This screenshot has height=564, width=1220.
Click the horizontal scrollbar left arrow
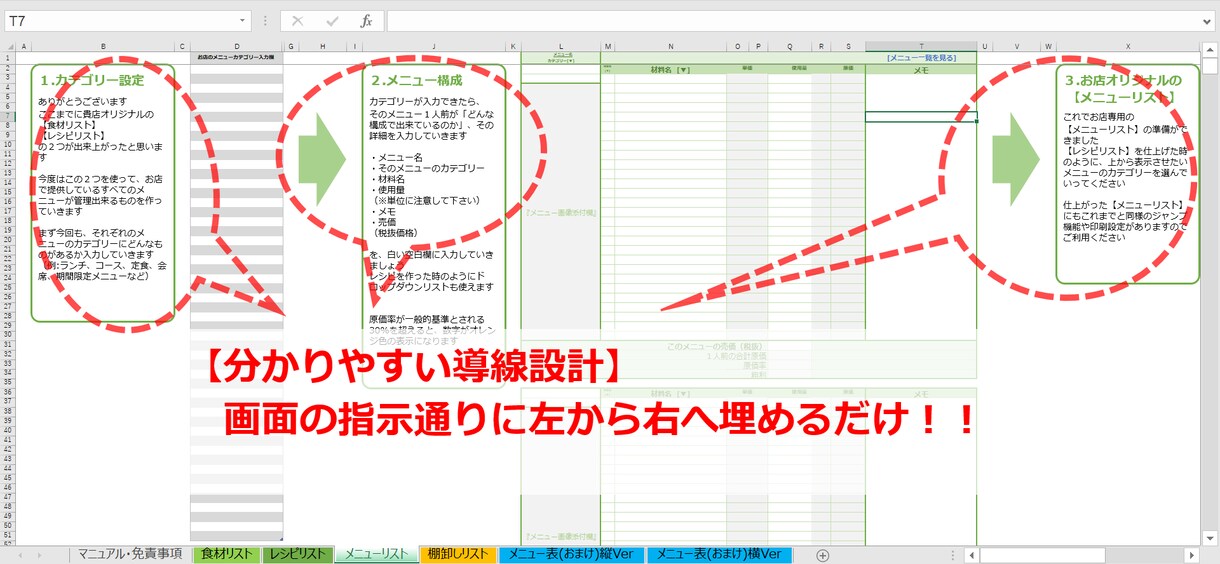[972, 555]
